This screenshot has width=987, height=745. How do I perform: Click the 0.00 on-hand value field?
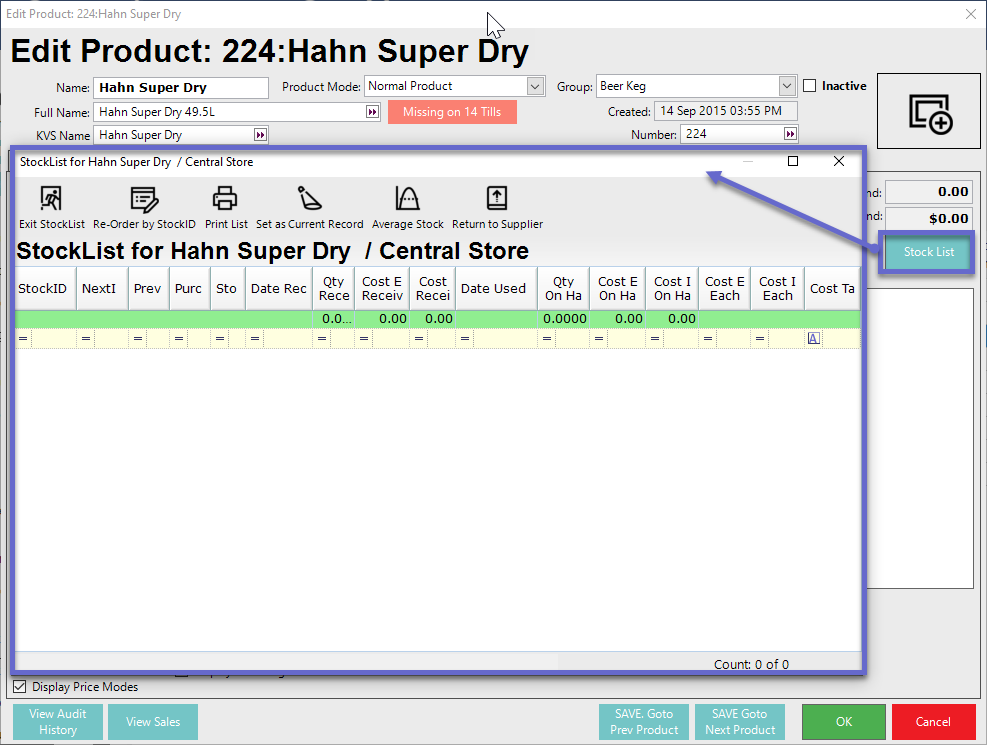929,192
